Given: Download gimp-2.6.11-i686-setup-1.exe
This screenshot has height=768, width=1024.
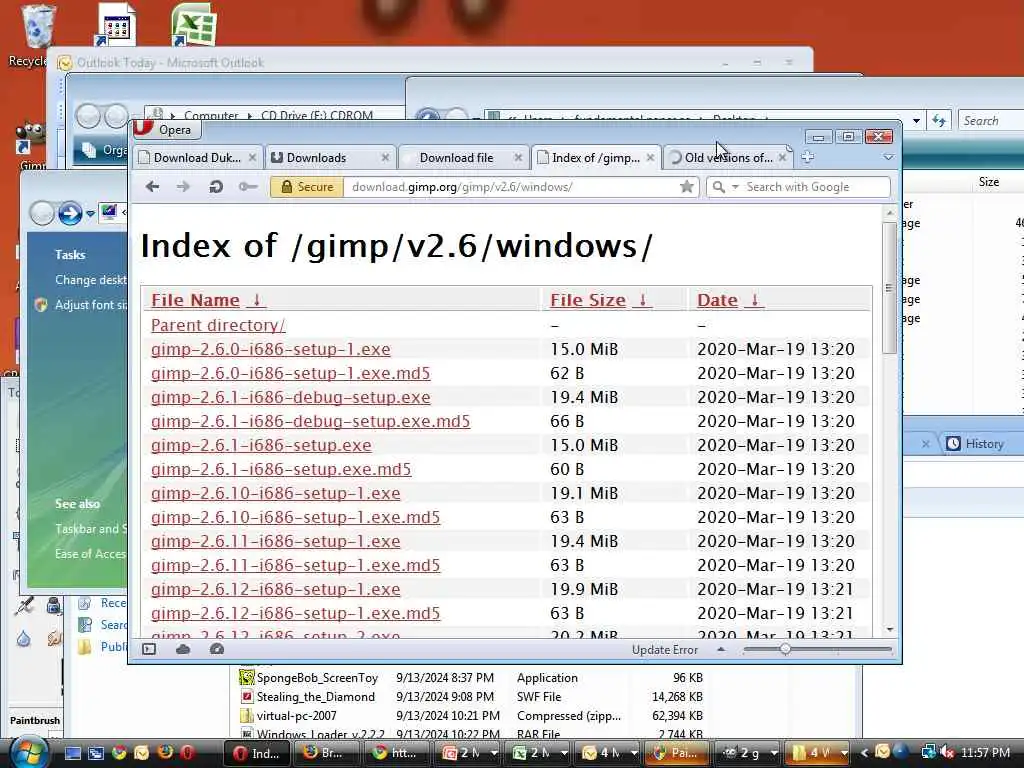Looking at the screenshot, I should (276, 541).
